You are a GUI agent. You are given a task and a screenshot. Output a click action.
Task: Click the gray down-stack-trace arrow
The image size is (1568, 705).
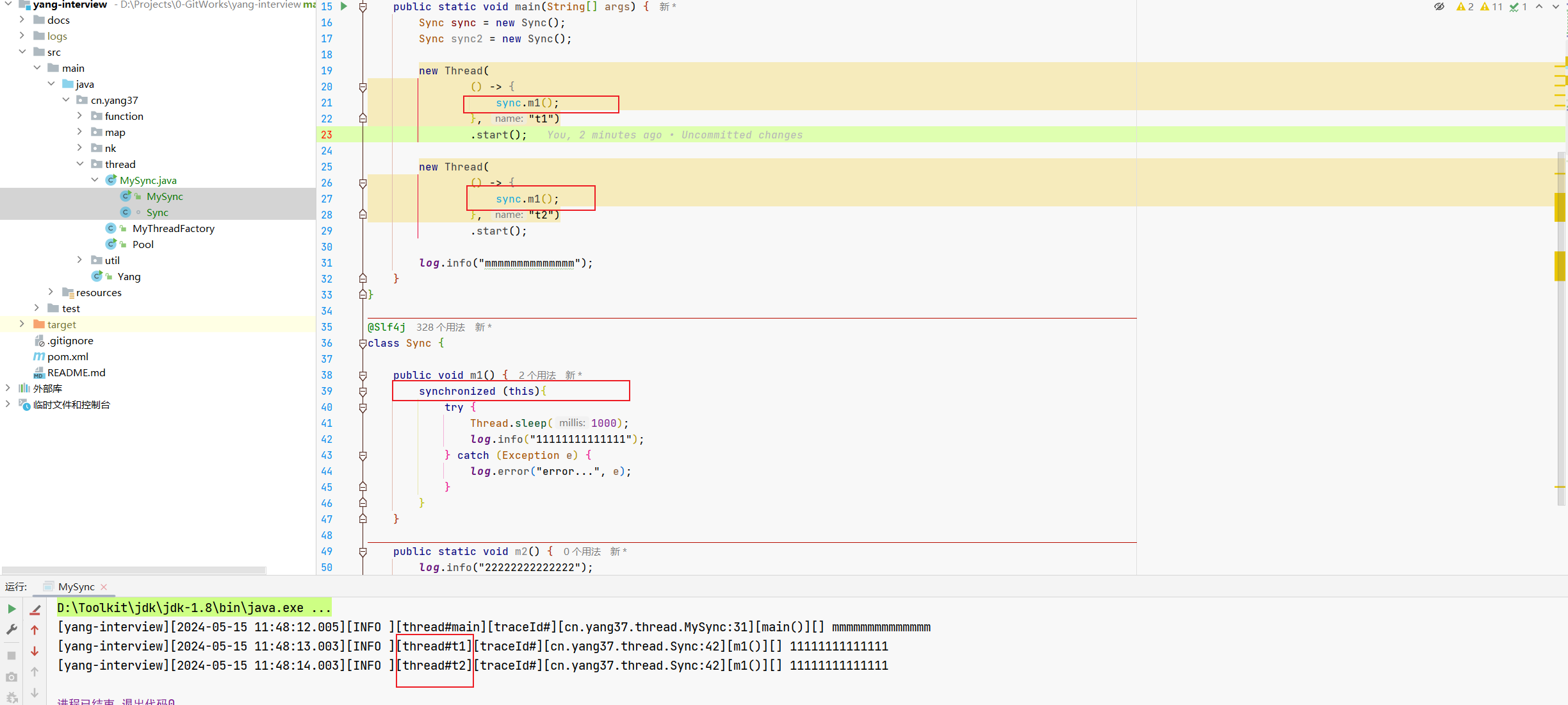click(x=35, y=693)
